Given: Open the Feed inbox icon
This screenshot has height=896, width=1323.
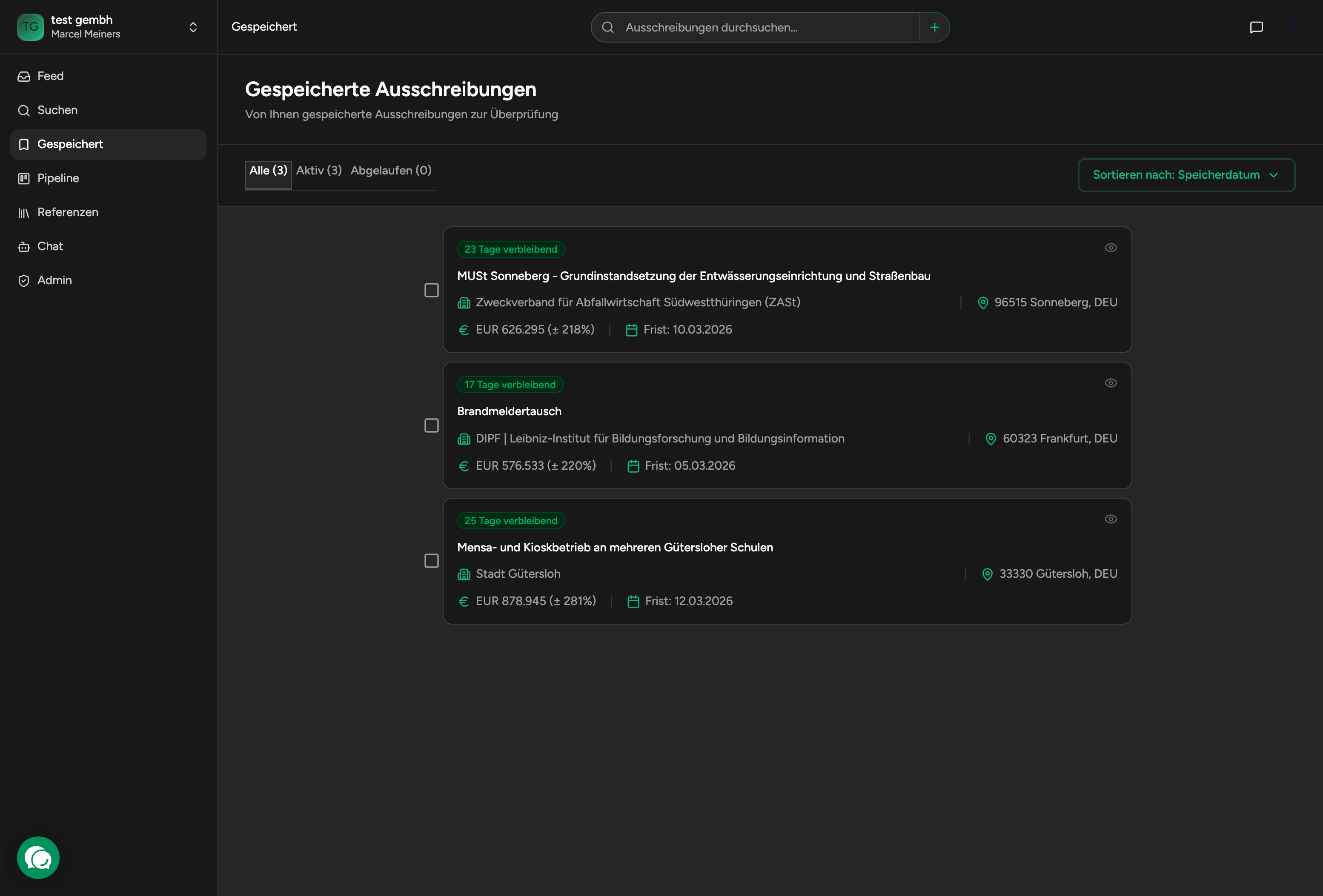Looking at the screenshot, I should (x=24, y=76).
